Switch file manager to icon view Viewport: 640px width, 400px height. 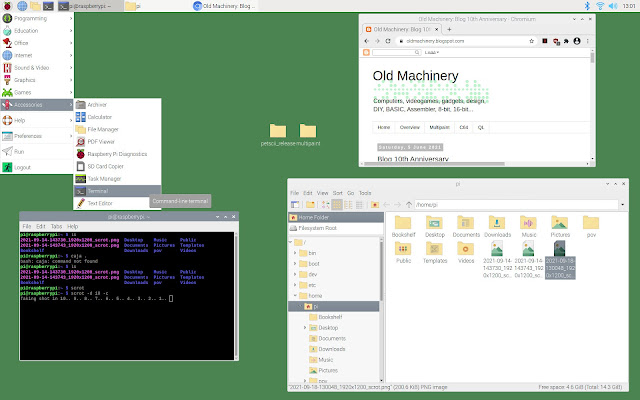(x=337, y=204)
